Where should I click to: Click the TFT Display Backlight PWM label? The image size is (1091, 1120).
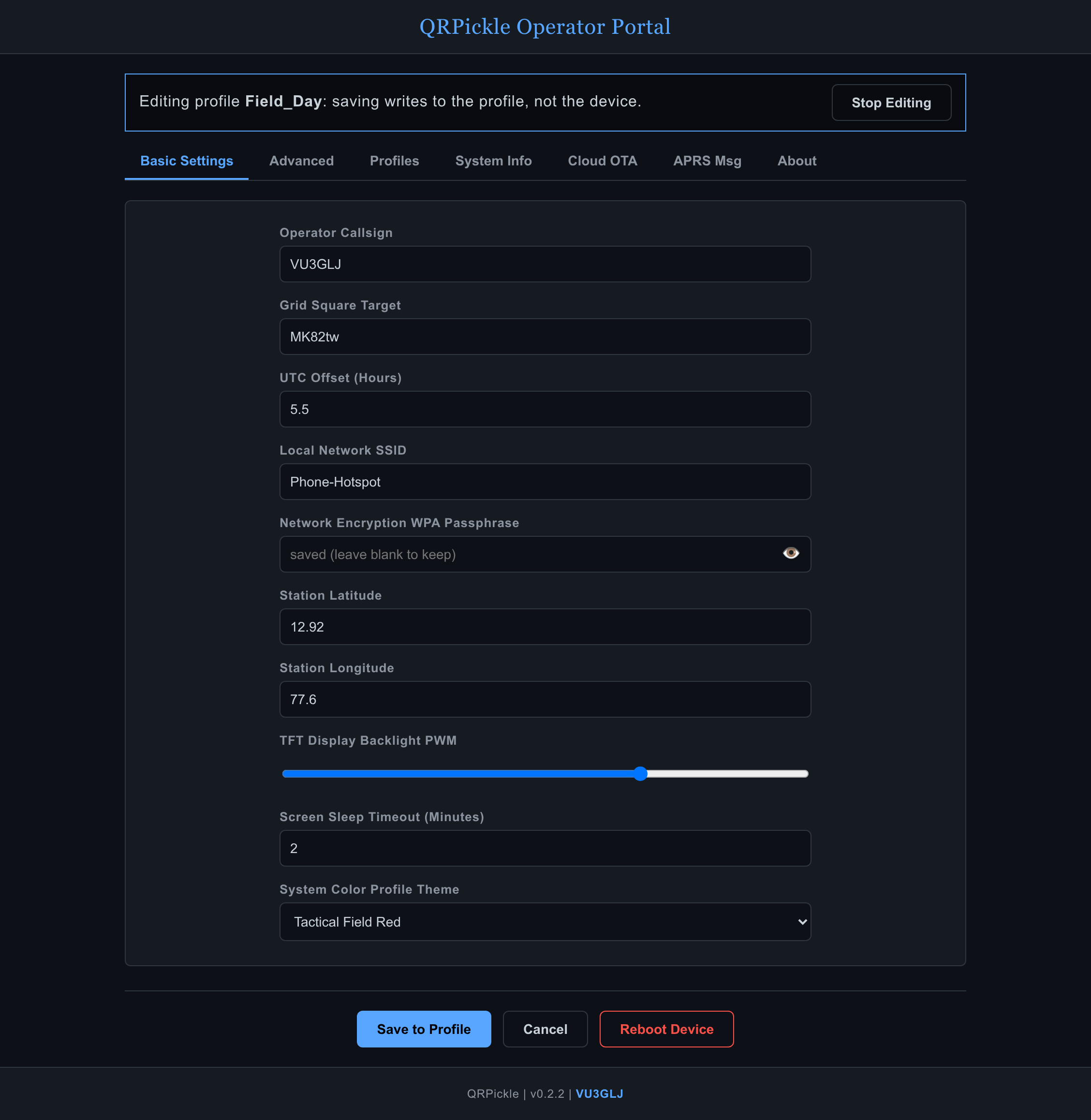tap(368, 740)
